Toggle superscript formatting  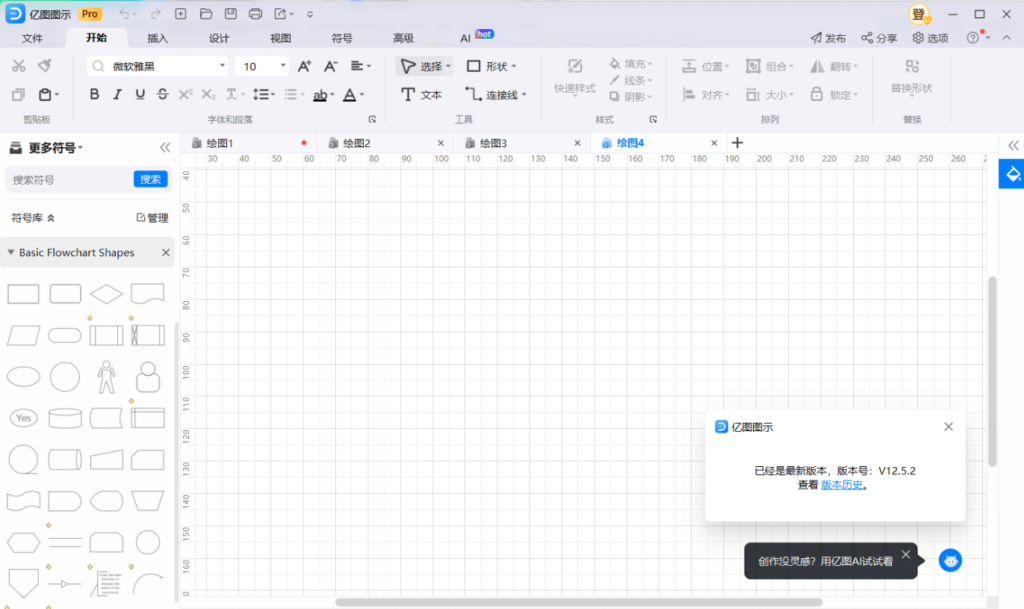click(185, 95)
